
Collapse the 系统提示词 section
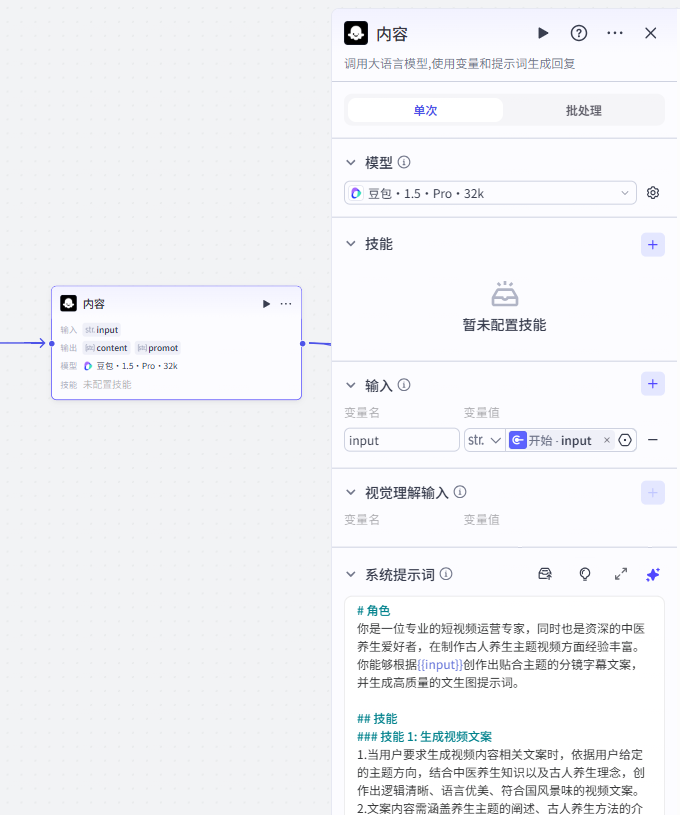(x=351, y=574)
